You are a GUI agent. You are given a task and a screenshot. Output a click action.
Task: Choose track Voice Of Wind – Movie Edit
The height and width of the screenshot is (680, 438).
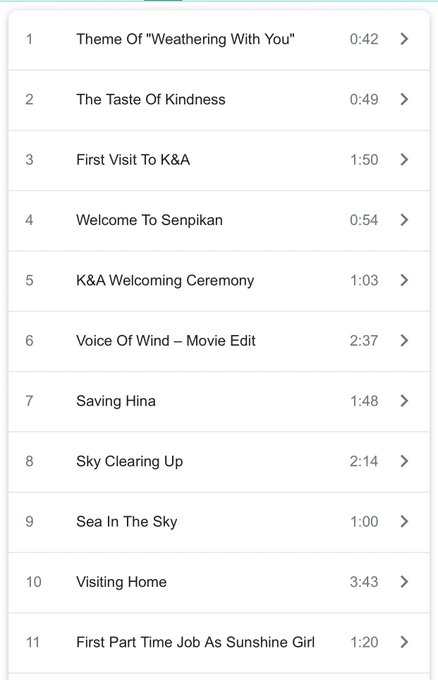[x=166, y=340]
